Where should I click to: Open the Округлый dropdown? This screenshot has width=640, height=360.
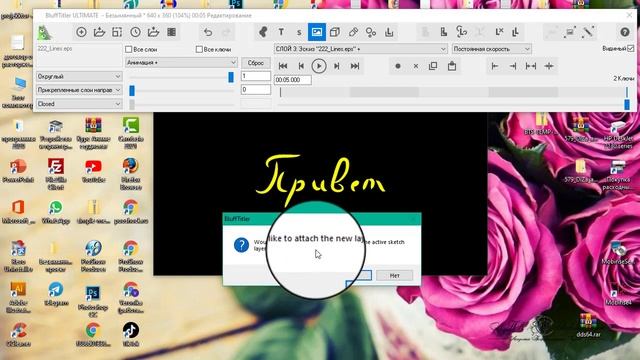click(x=79, y=76)
